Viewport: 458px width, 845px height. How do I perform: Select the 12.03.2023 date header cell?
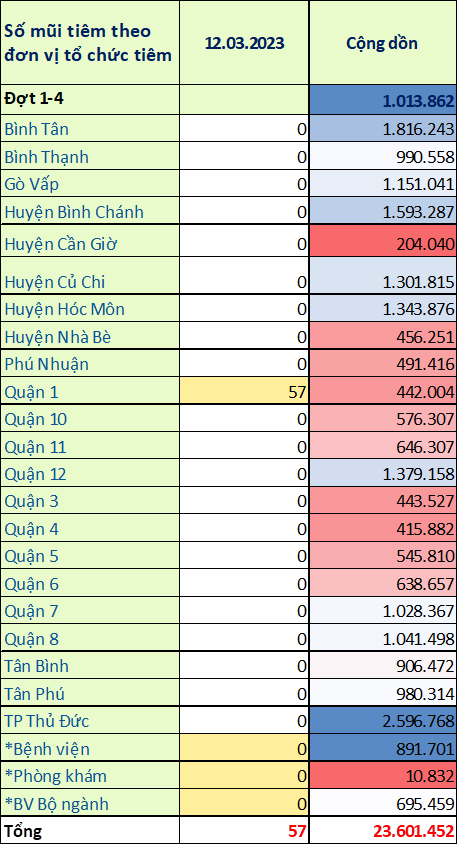(x=244, y=43)
